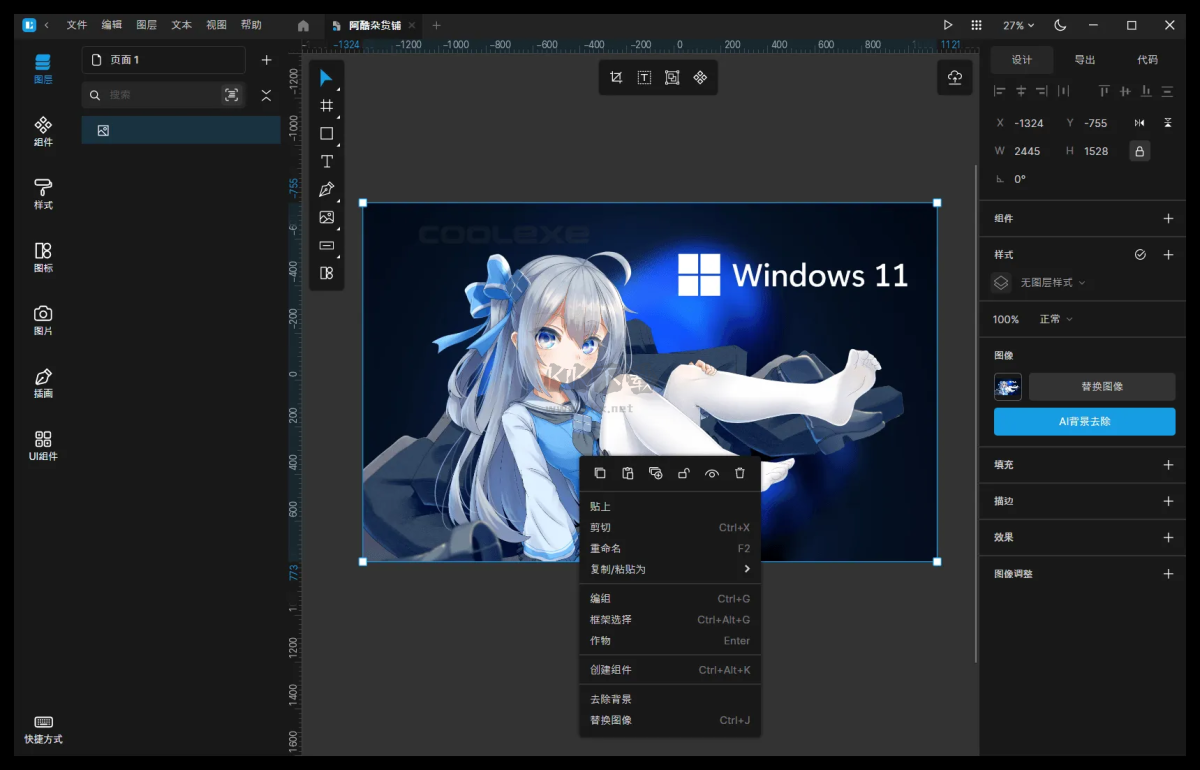Toggle the aspect ratio lock beside height
The image size is (1200, 770).
click(1139, 151)
